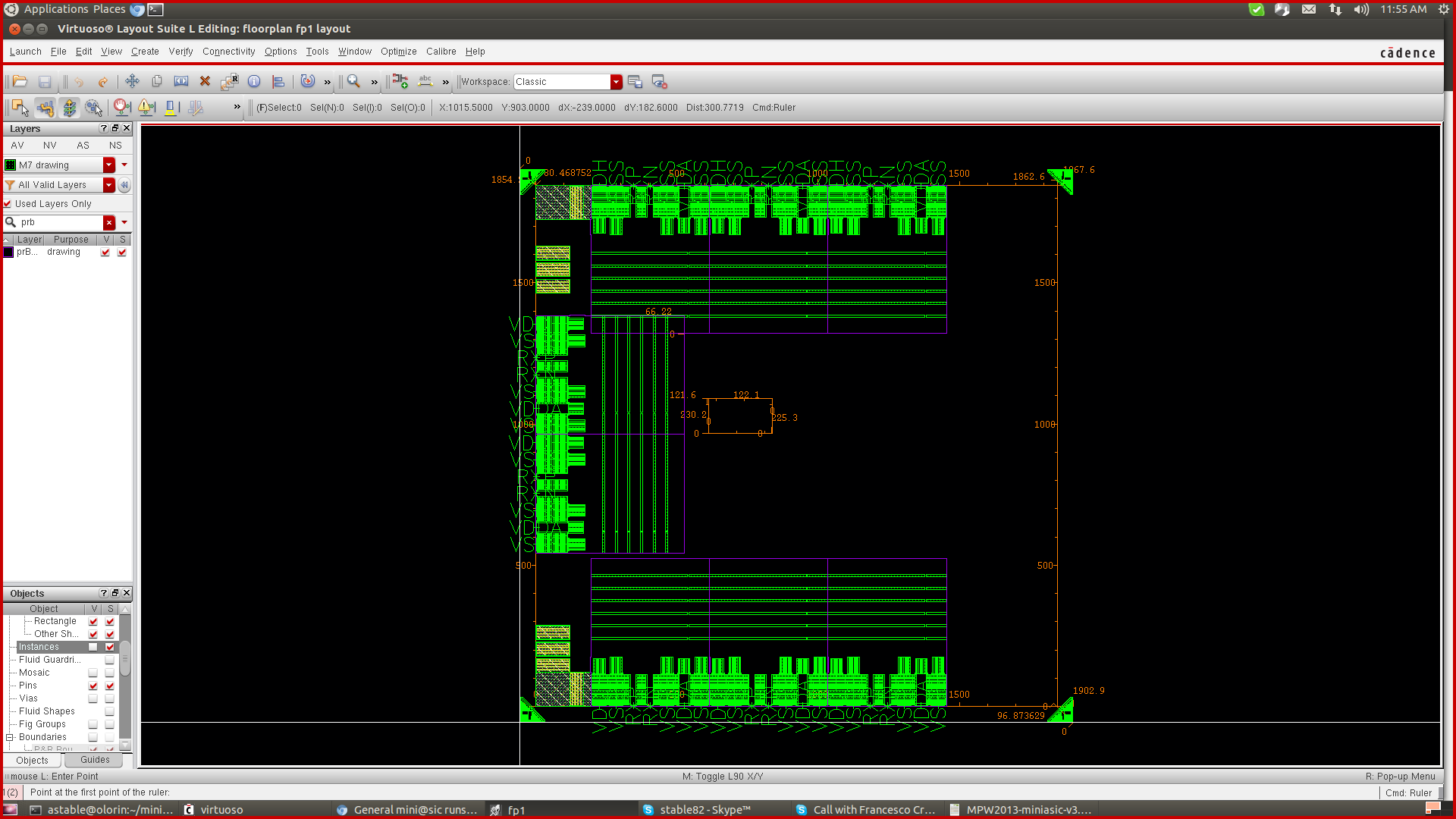The height and width of the screenshot is (819, 1456).
Task: Toggle the partial select path icon
Action: (x=45, y=108)
